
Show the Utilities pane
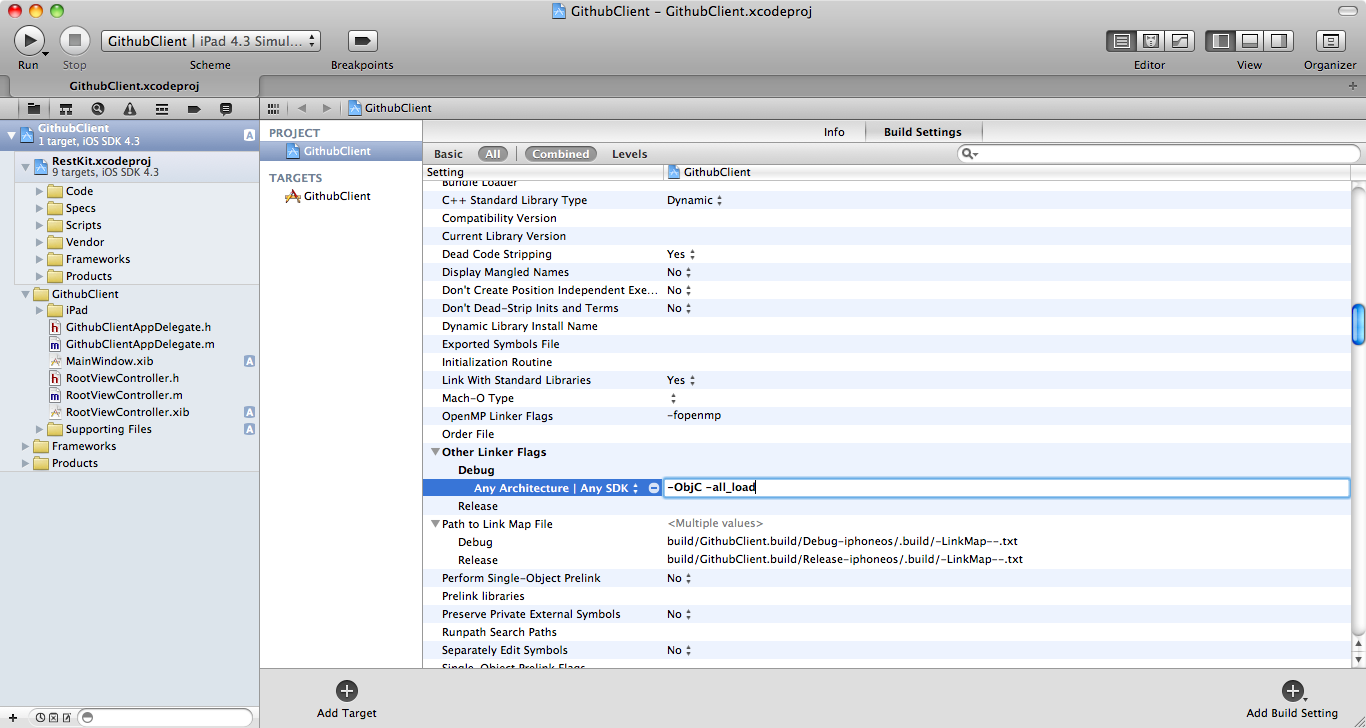[x=1278, y=41]
